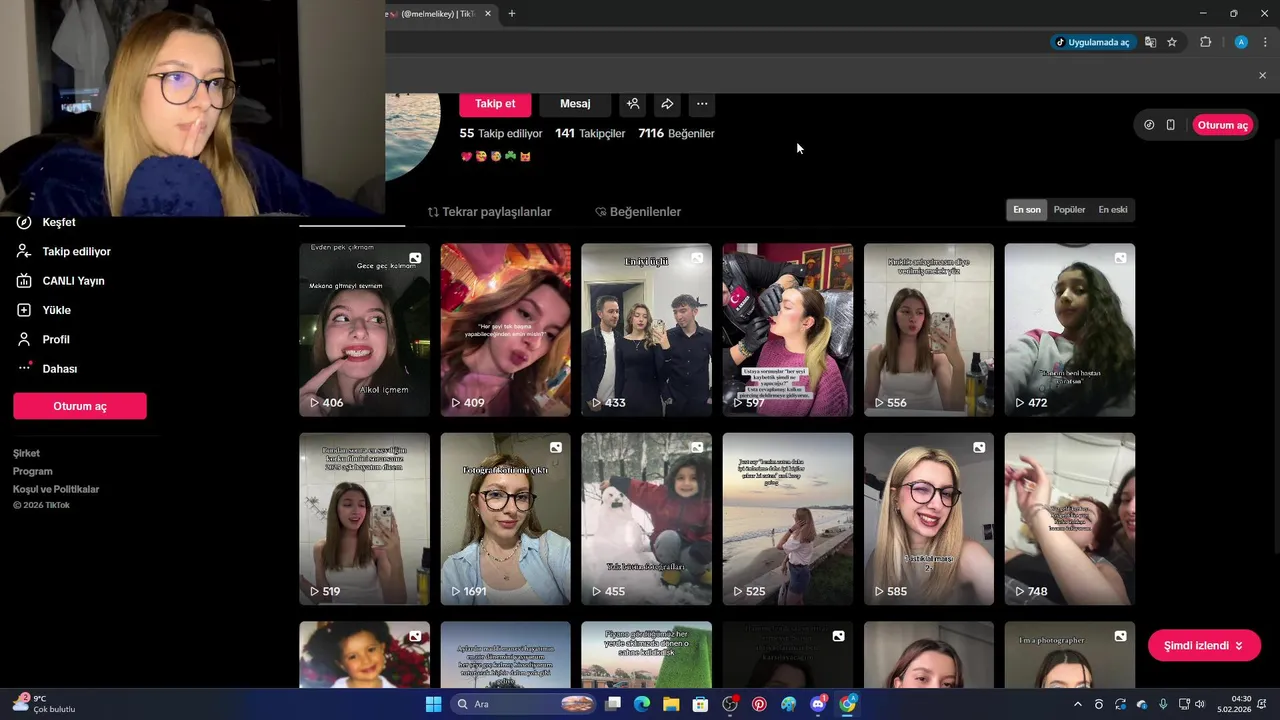The height and width of the screenshot is (720, 1280).
Task: Switch to Beğenilenler tab
Action: (x=638, y=212)
